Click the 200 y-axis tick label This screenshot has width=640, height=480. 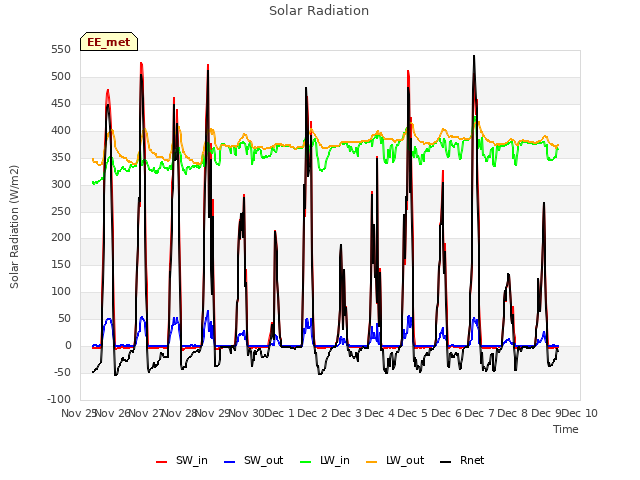tap(61, 238)
